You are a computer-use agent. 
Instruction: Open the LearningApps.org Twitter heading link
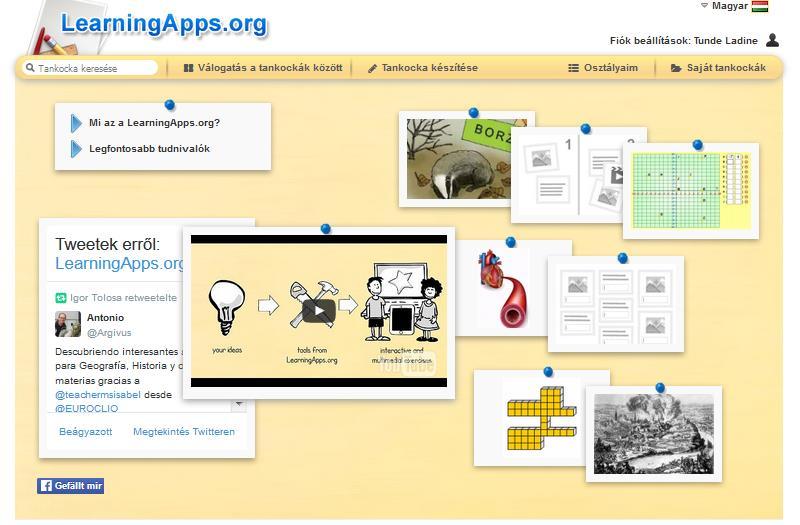(119, 263)
